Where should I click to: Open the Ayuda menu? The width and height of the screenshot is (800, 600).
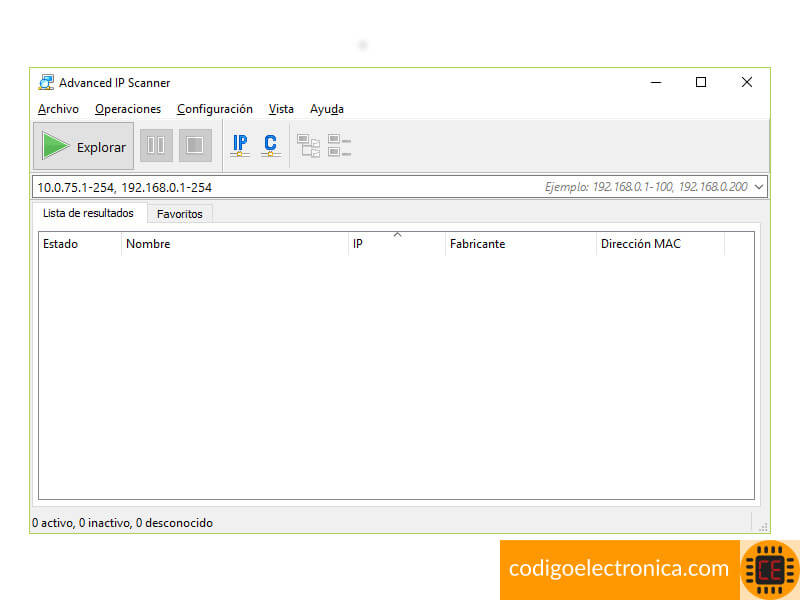pos(327,109)
